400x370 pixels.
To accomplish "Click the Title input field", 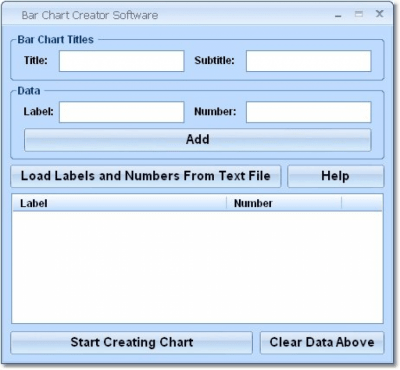I will tap(122, 61).
